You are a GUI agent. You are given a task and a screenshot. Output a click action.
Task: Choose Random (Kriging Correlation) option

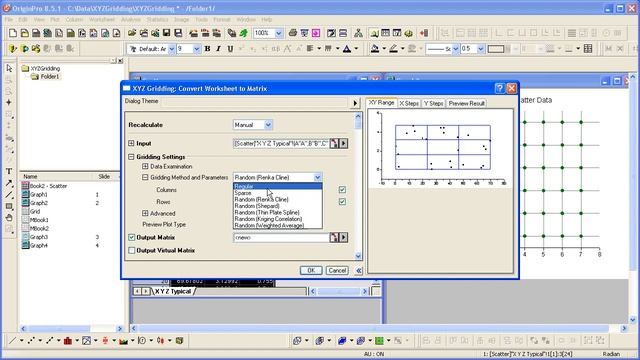coord(278,219)
